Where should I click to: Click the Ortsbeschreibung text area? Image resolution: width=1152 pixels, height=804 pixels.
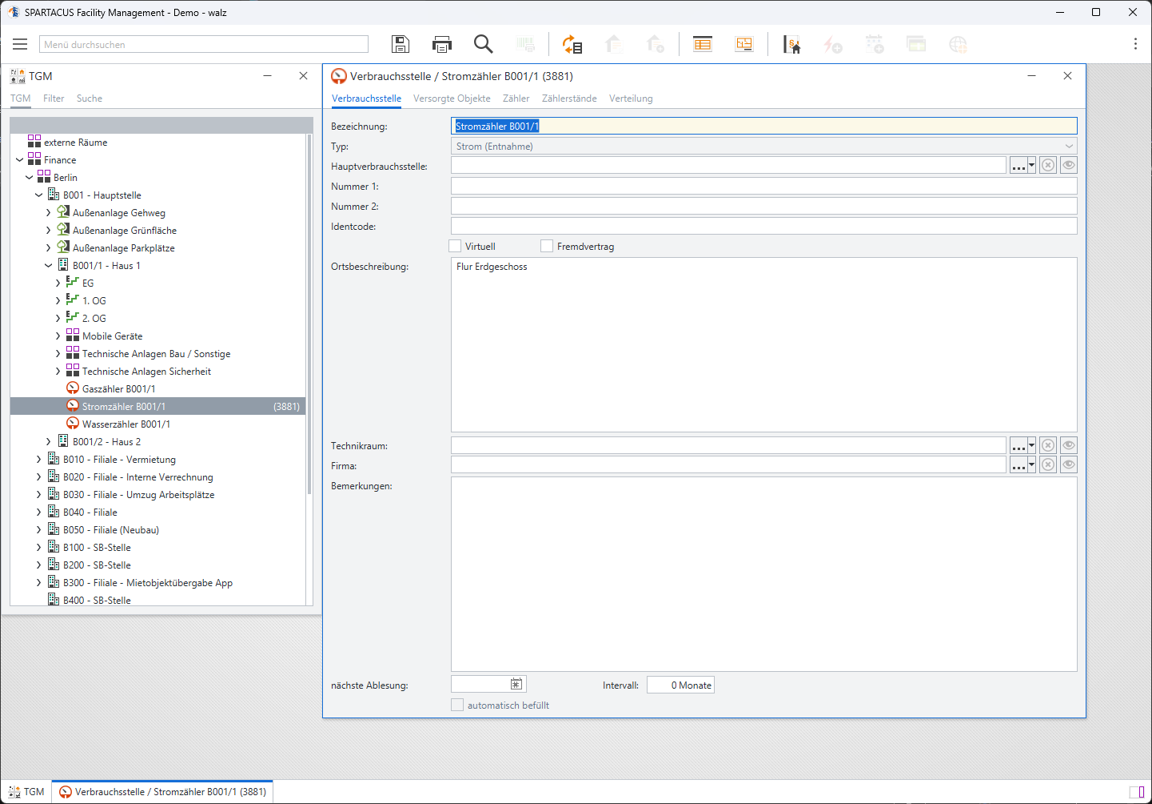764,344
